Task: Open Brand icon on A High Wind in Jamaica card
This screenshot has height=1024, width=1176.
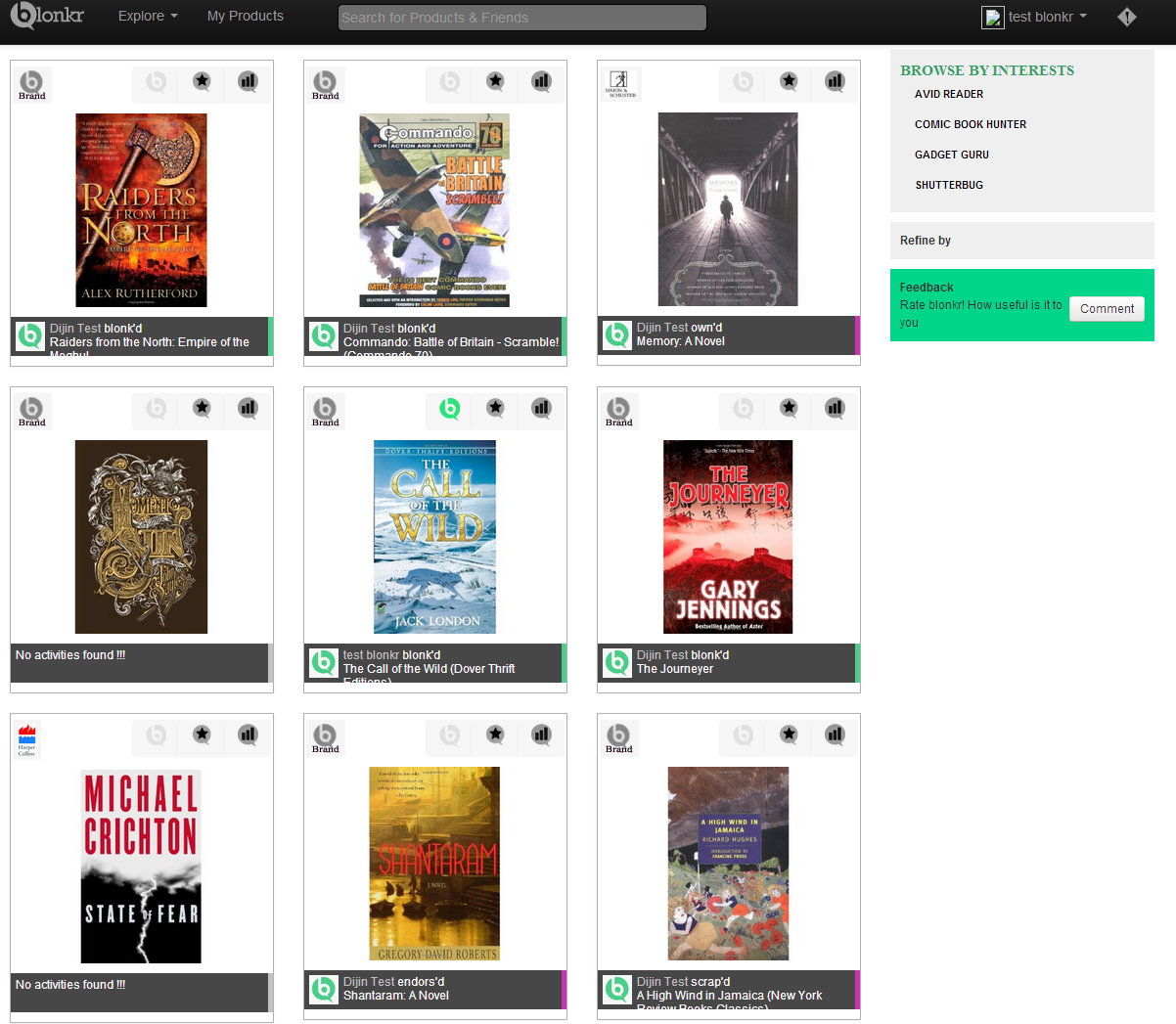Action: click(619, 737)
